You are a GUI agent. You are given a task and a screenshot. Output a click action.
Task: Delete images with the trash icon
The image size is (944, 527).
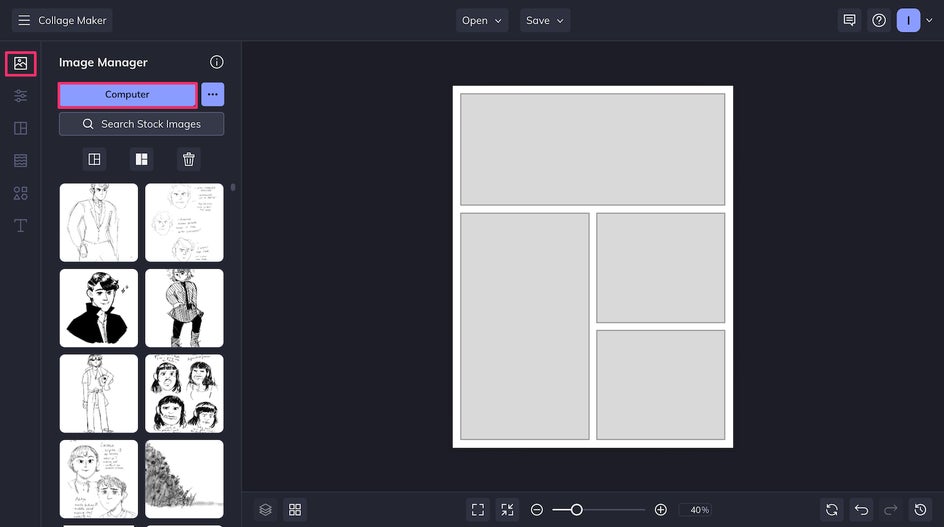coord(188,159)
